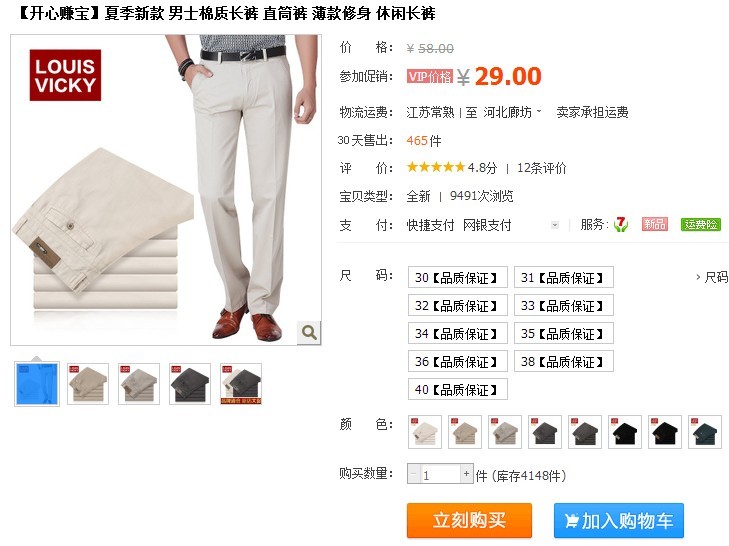Expand the 尺码 size guide link
This screenshot has height=546, width=729.
click(x=712, y=277)
